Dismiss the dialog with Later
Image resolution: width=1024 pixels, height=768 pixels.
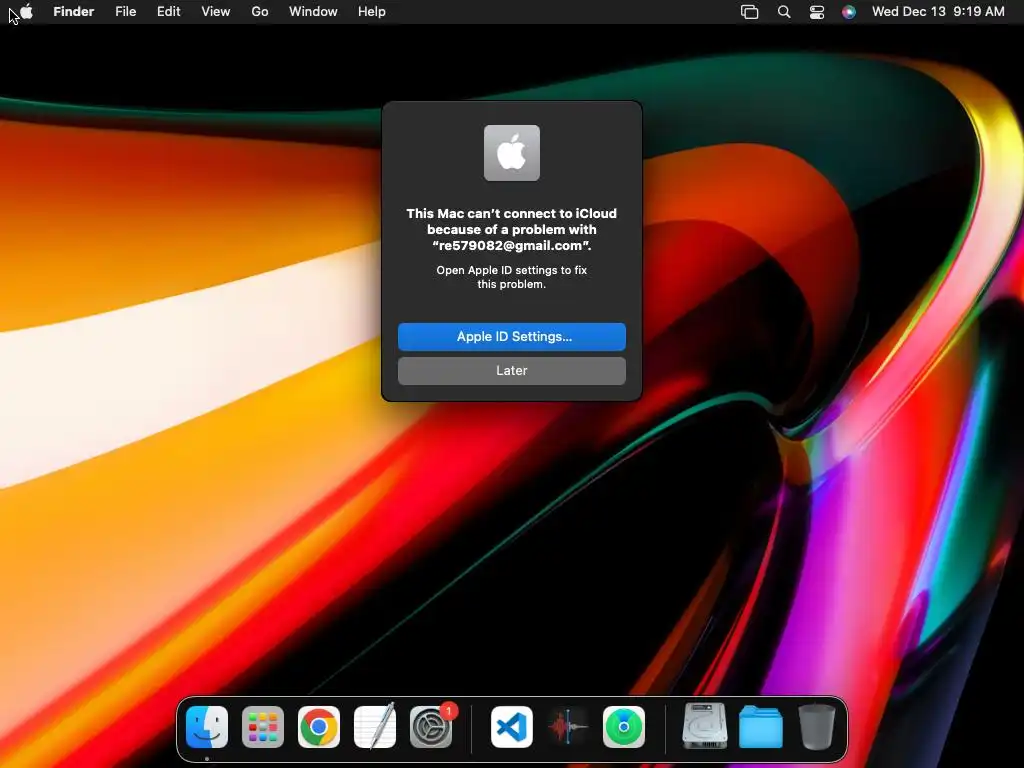pos(512,370)
